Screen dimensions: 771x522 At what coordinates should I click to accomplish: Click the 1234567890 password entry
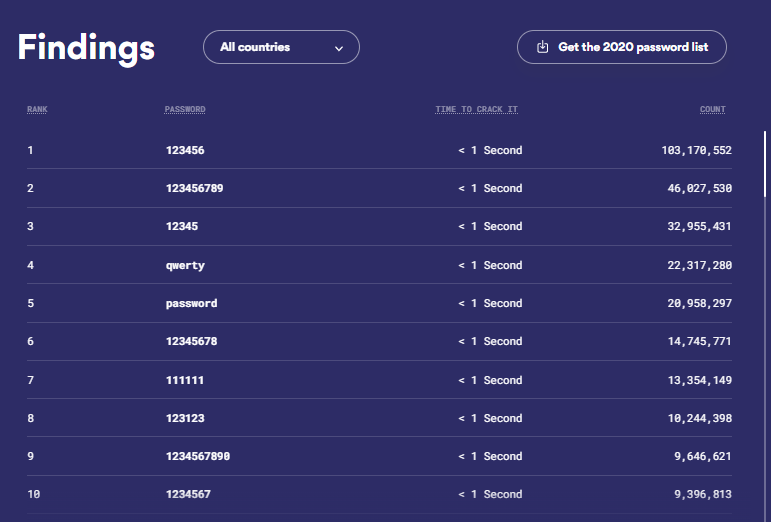(198, 456)
